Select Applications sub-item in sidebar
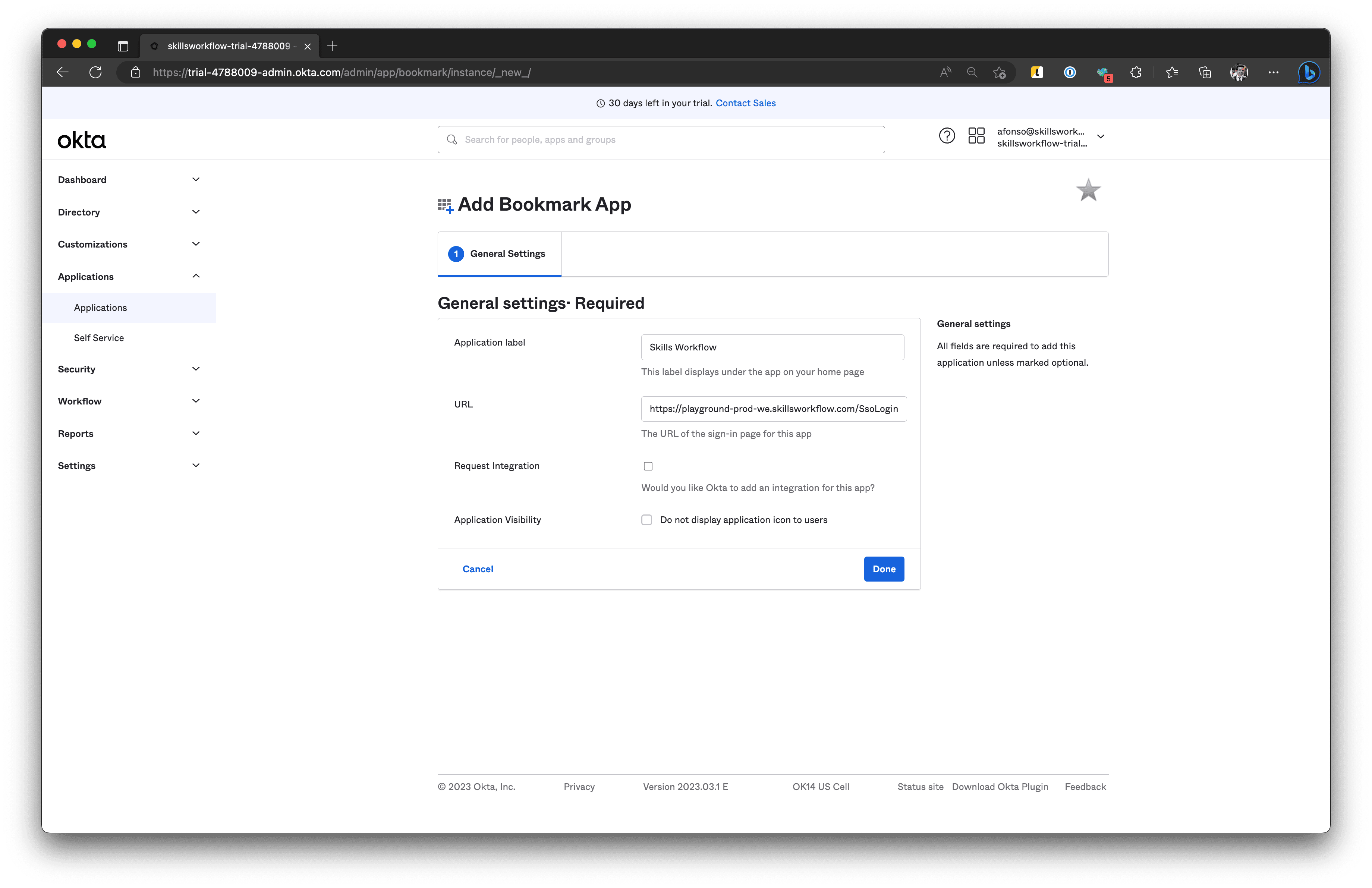The height and width of the screenshot is (888, 1372). click(x=129, y=308)
